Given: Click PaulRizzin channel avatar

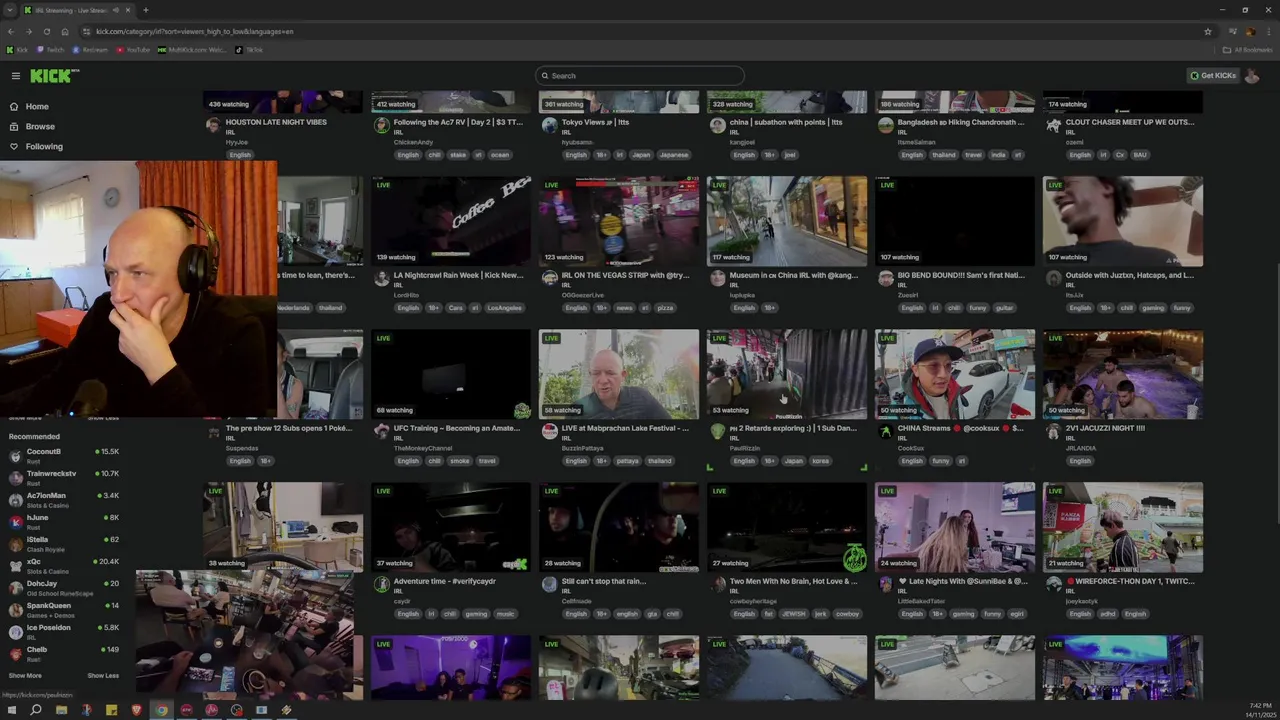Looking at the screenshot, I should point(717,431).
